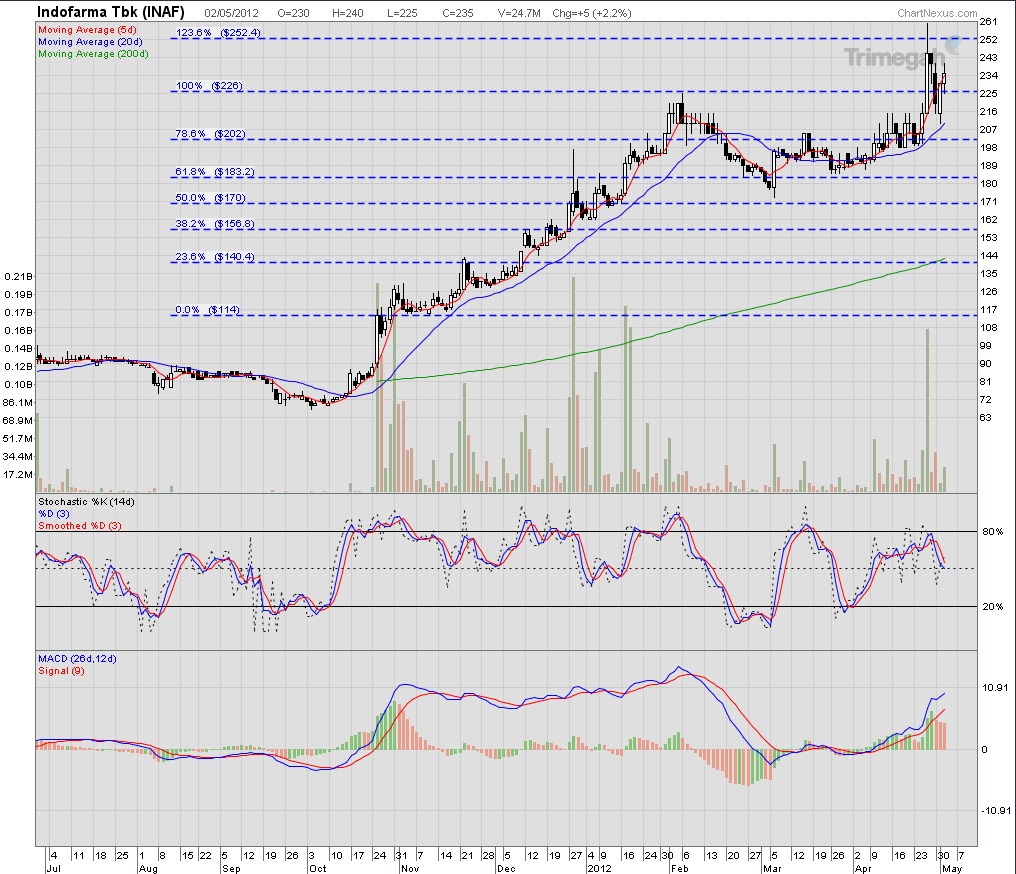The width and height of the screenshot is (1016, 874).
Task: Select the Smoothed %D (3) label
Action: point(80,525)
